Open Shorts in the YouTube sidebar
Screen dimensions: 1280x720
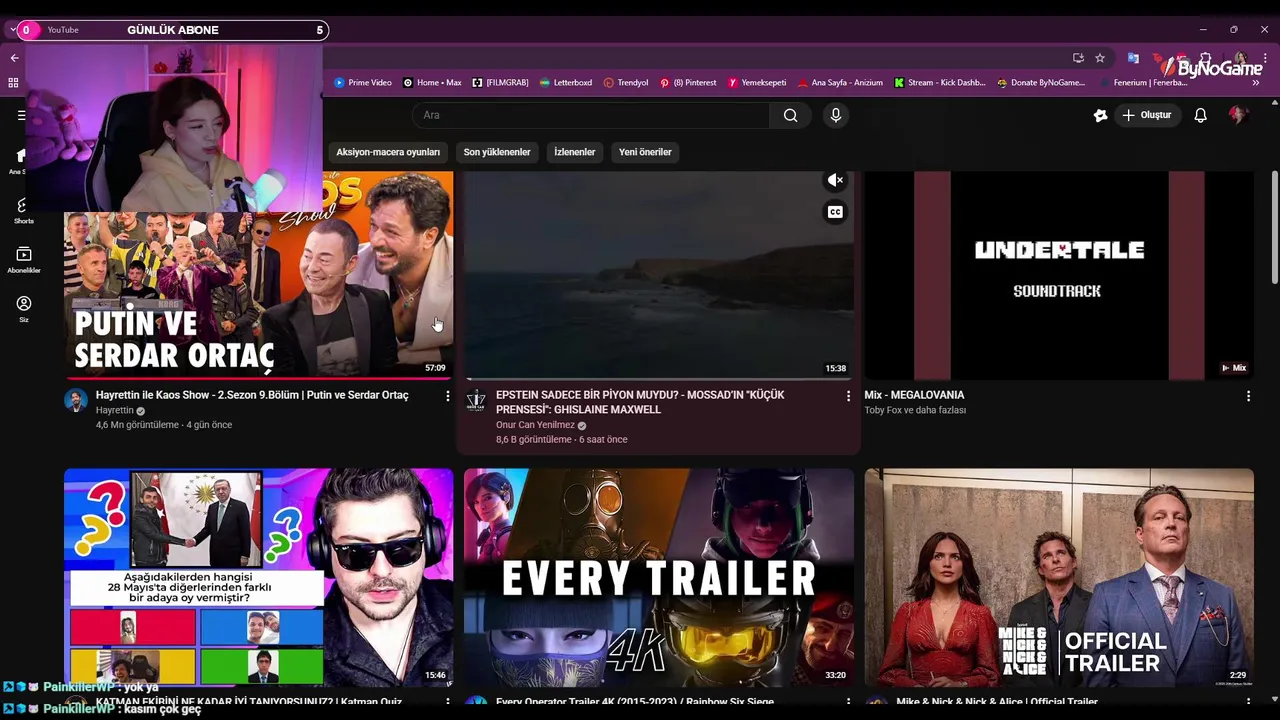point(24,210)
